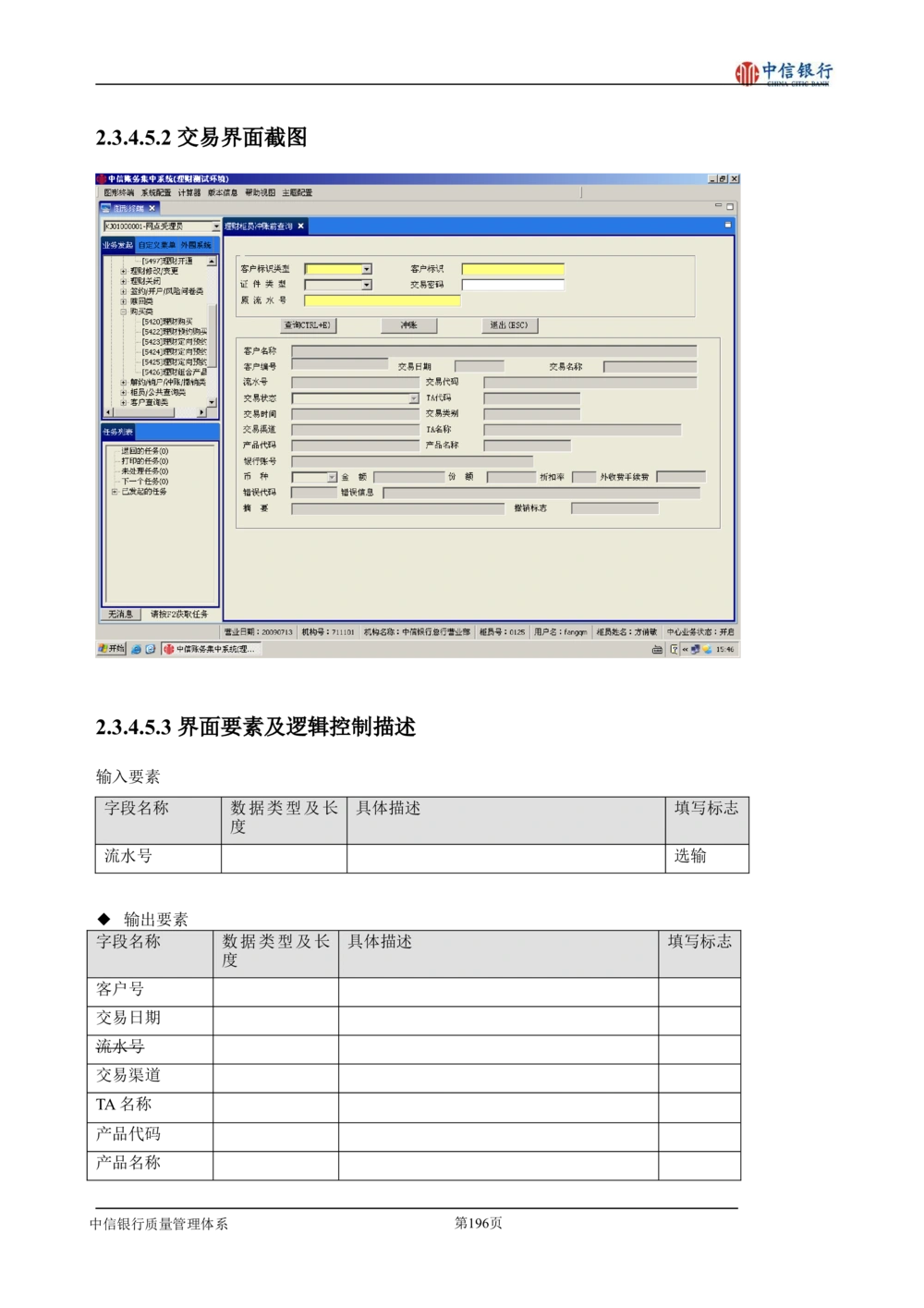Click the CITIC logo in title bar
The width and height of the screenshot is (924, 1308).
pos(101,179)
